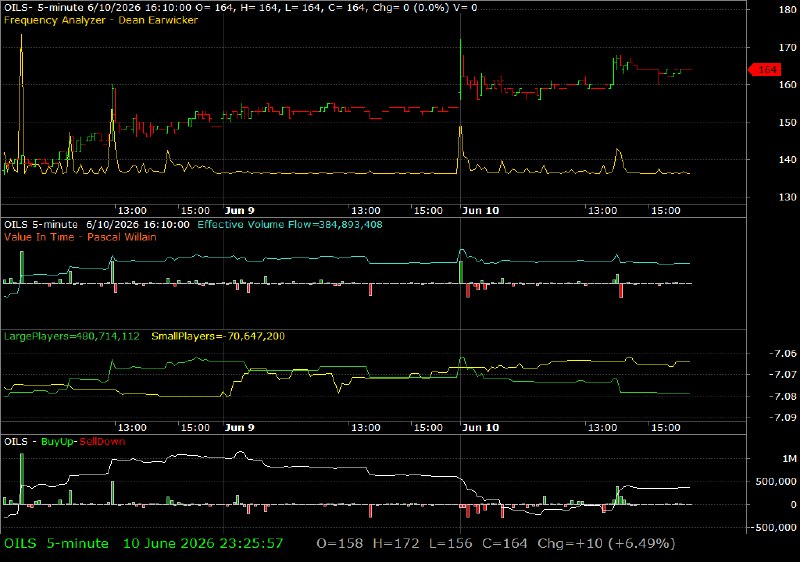Click the 500,000 axis label

click(x=776, y=481)
